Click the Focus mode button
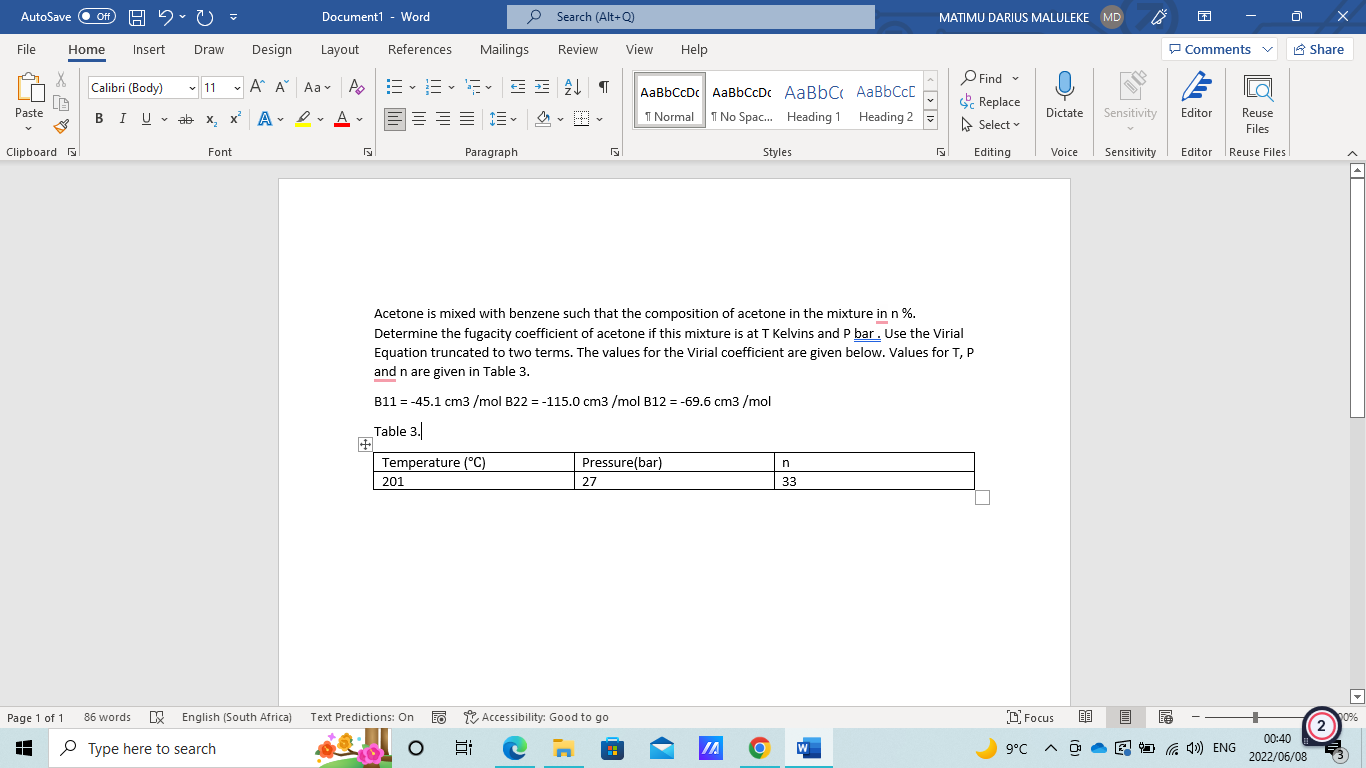Viewport: 1366px width, 768px height. click(x=1031, y=717)
